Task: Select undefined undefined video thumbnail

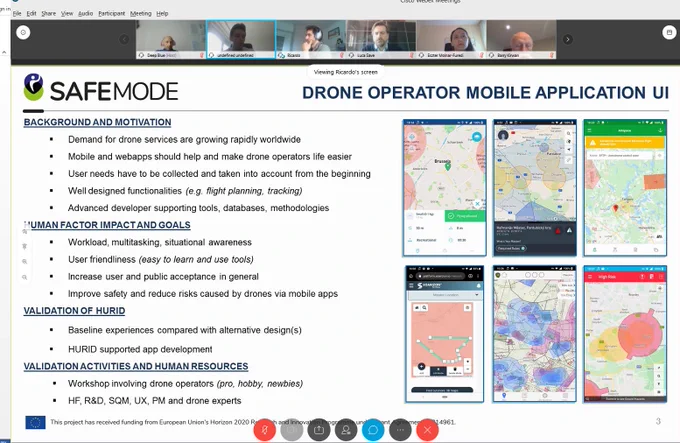Action: point(241,39)
